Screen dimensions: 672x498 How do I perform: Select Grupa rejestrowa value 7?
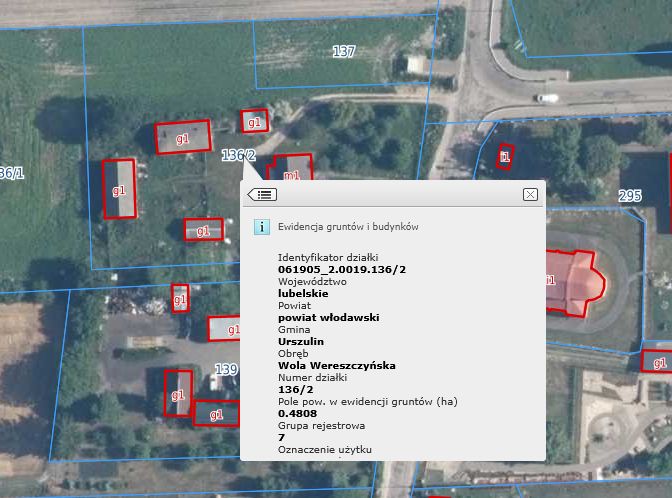[x=281, y=438]
